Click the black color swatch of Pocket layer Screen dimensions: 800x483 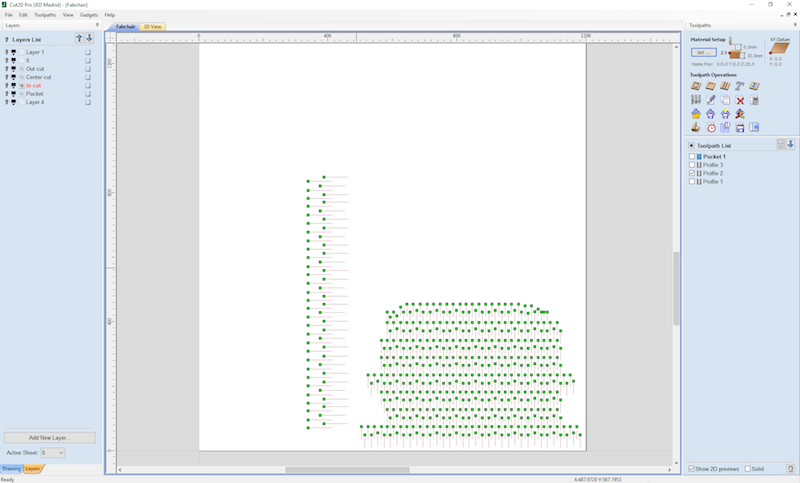pyautogui.click(x=14, y=94)
